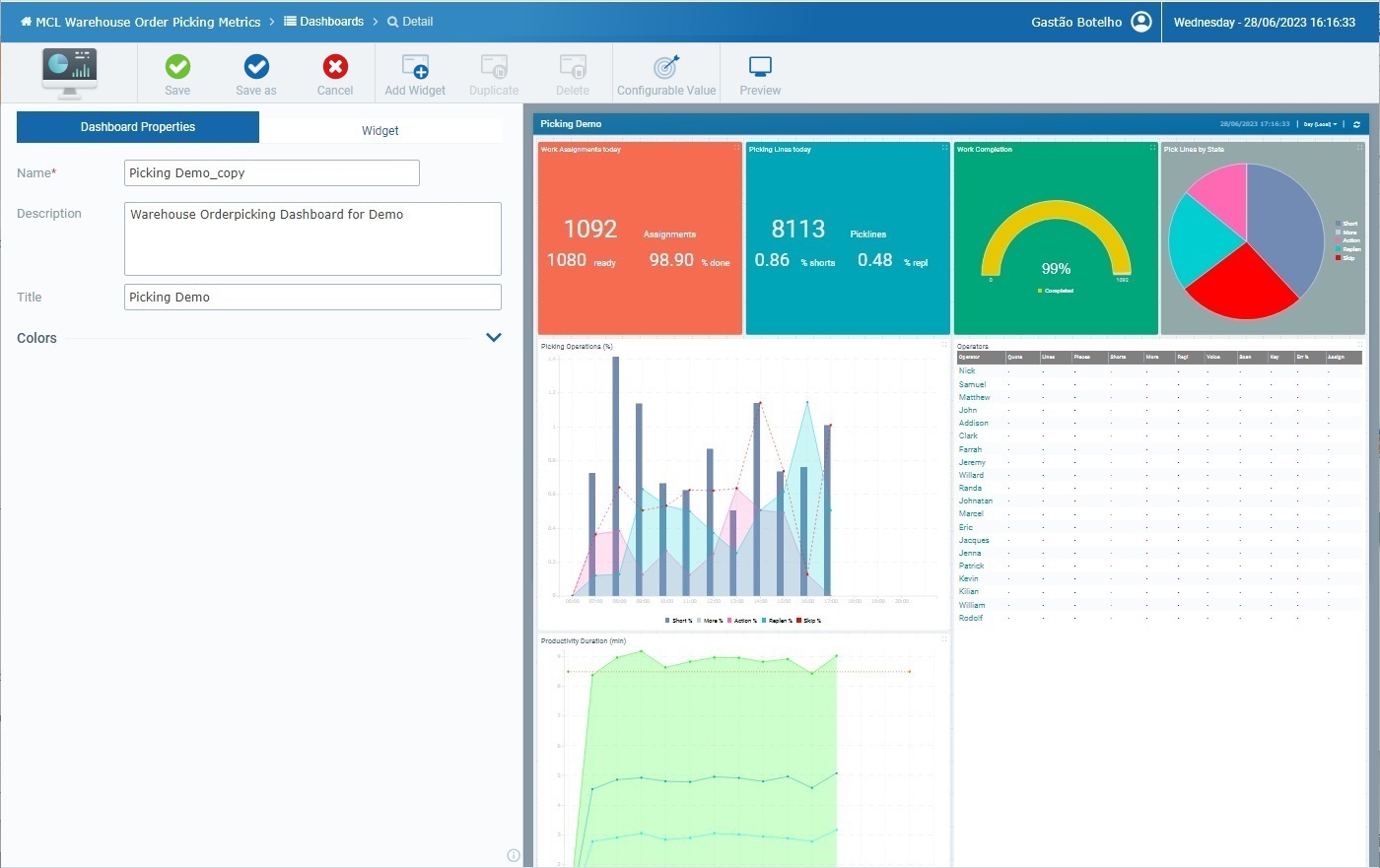Toggle the Short % series in chart legend

click(678, 620)
